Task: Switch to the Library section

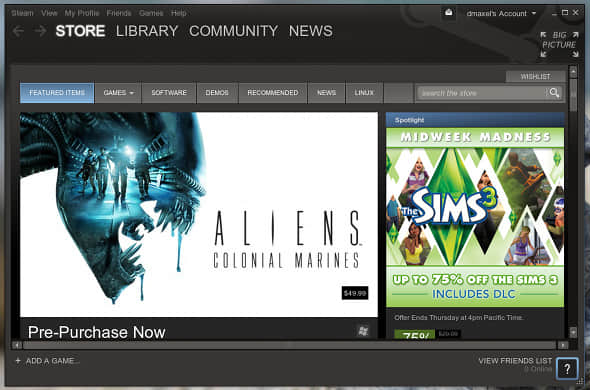Action: click(147, 31)
